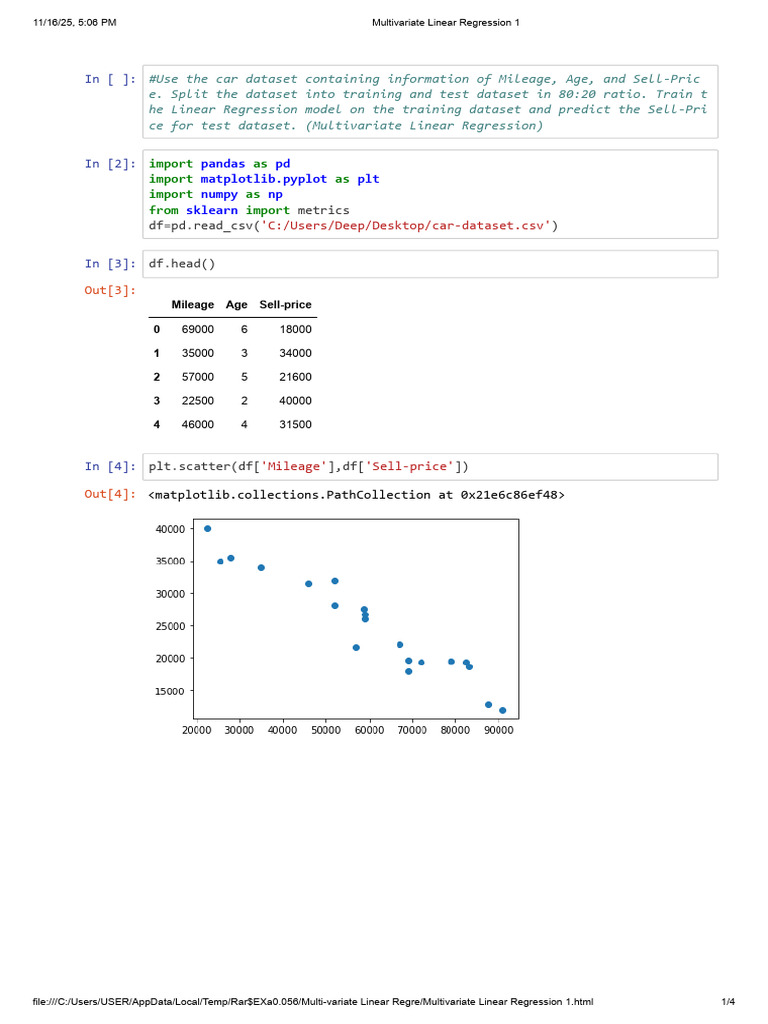Click the plt.scatter code cell

(x=430, y=467)
